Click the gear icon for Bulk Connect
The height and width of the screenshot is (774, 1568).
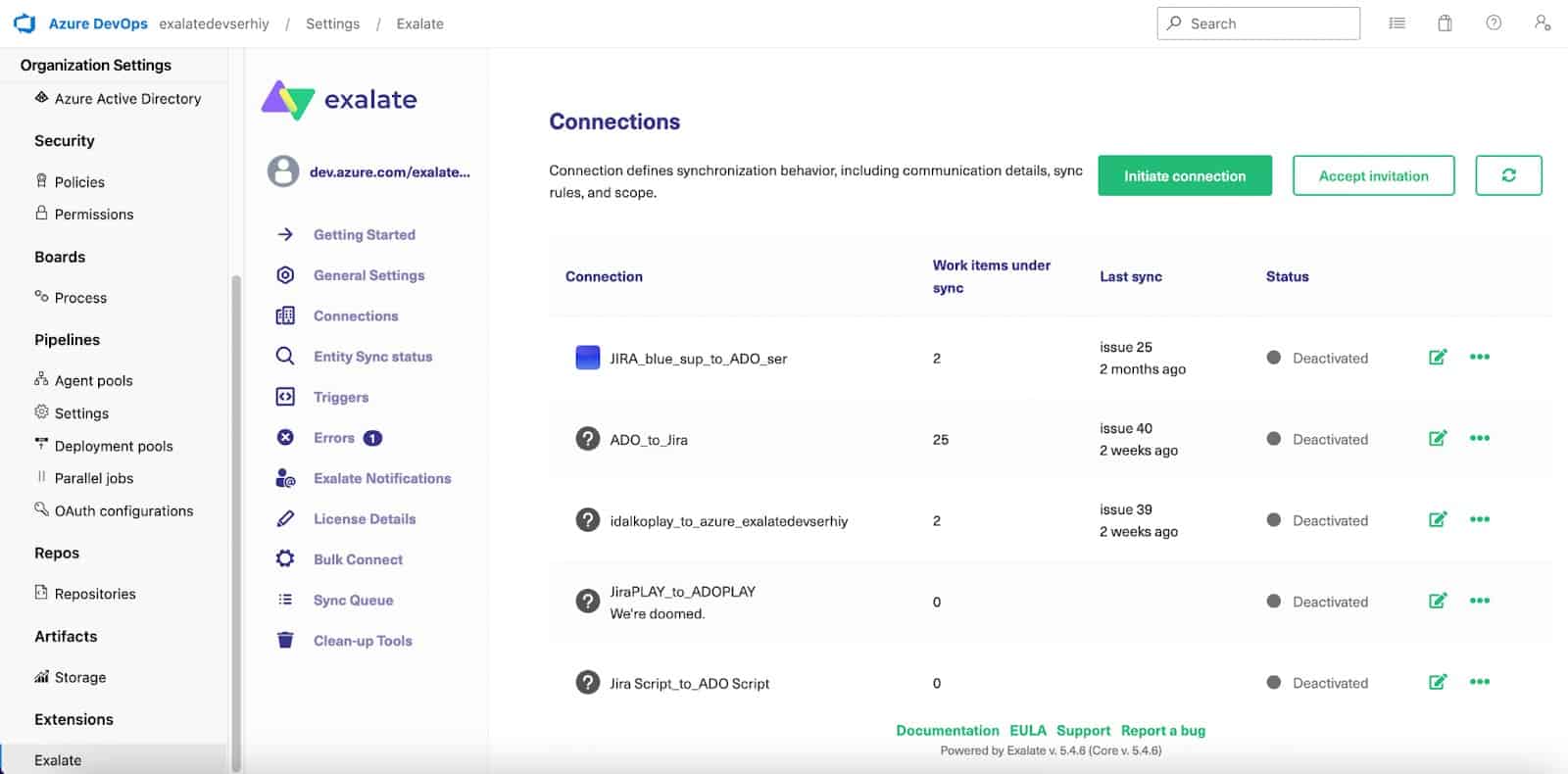285,559
